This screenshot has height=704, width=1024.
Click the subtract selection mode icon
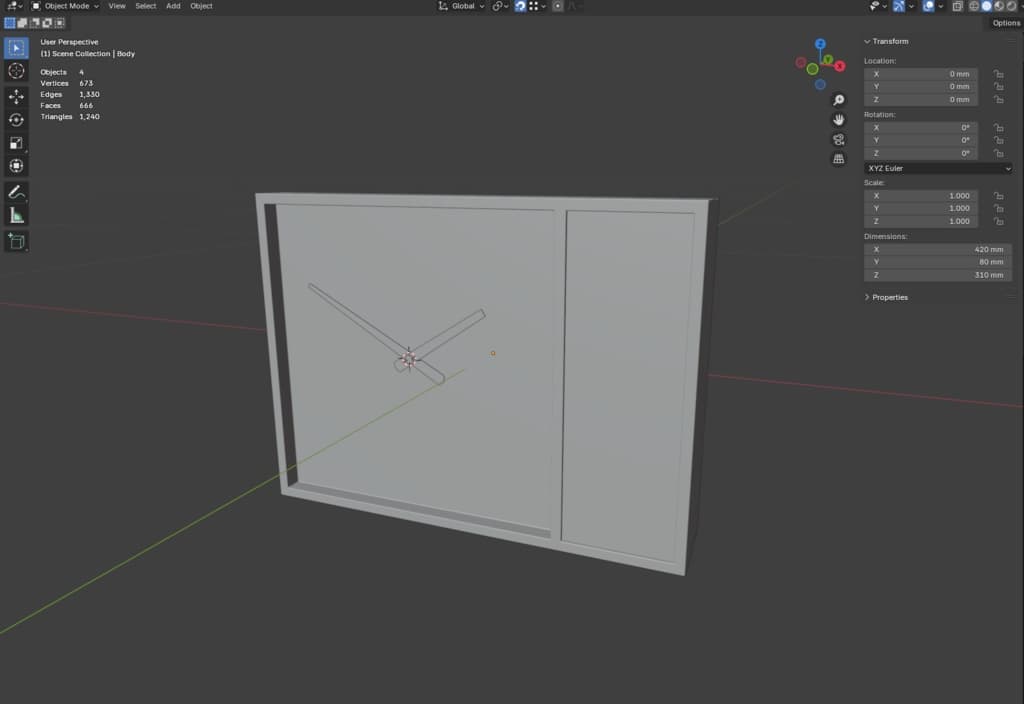click(35, 23)
